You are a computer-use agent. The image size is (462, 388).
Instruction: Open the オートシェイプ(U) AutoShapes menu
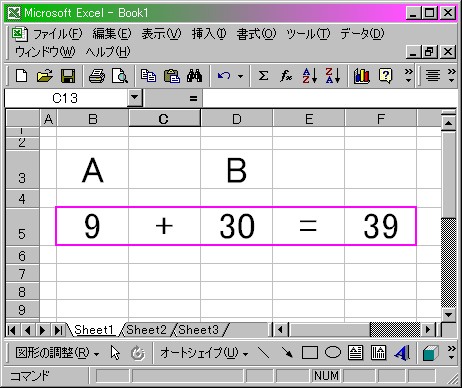[x=204, y=353]
